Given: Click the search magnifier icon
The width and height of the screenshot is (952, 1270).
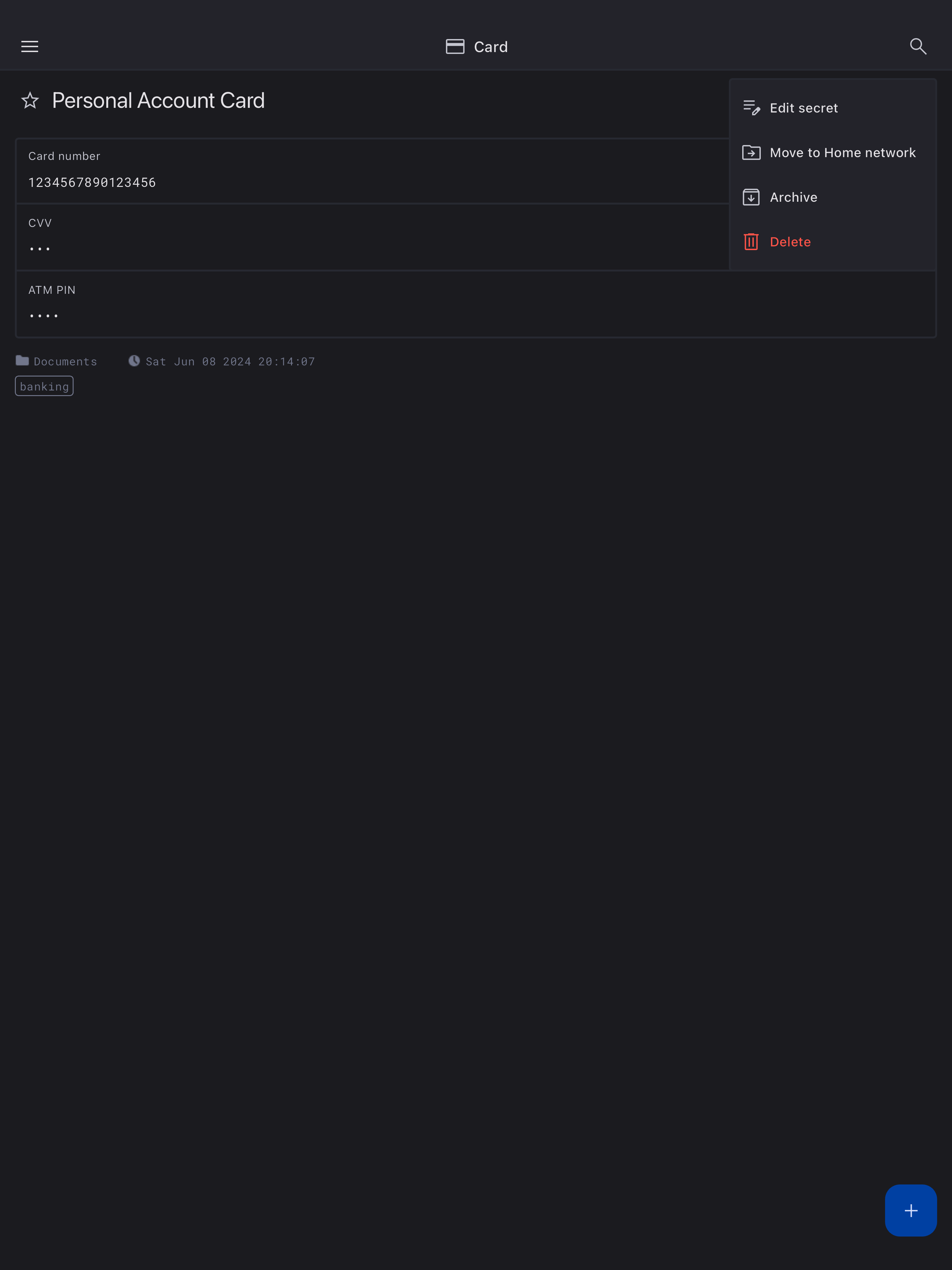Looking at the screenshot, I should point(918,46).
